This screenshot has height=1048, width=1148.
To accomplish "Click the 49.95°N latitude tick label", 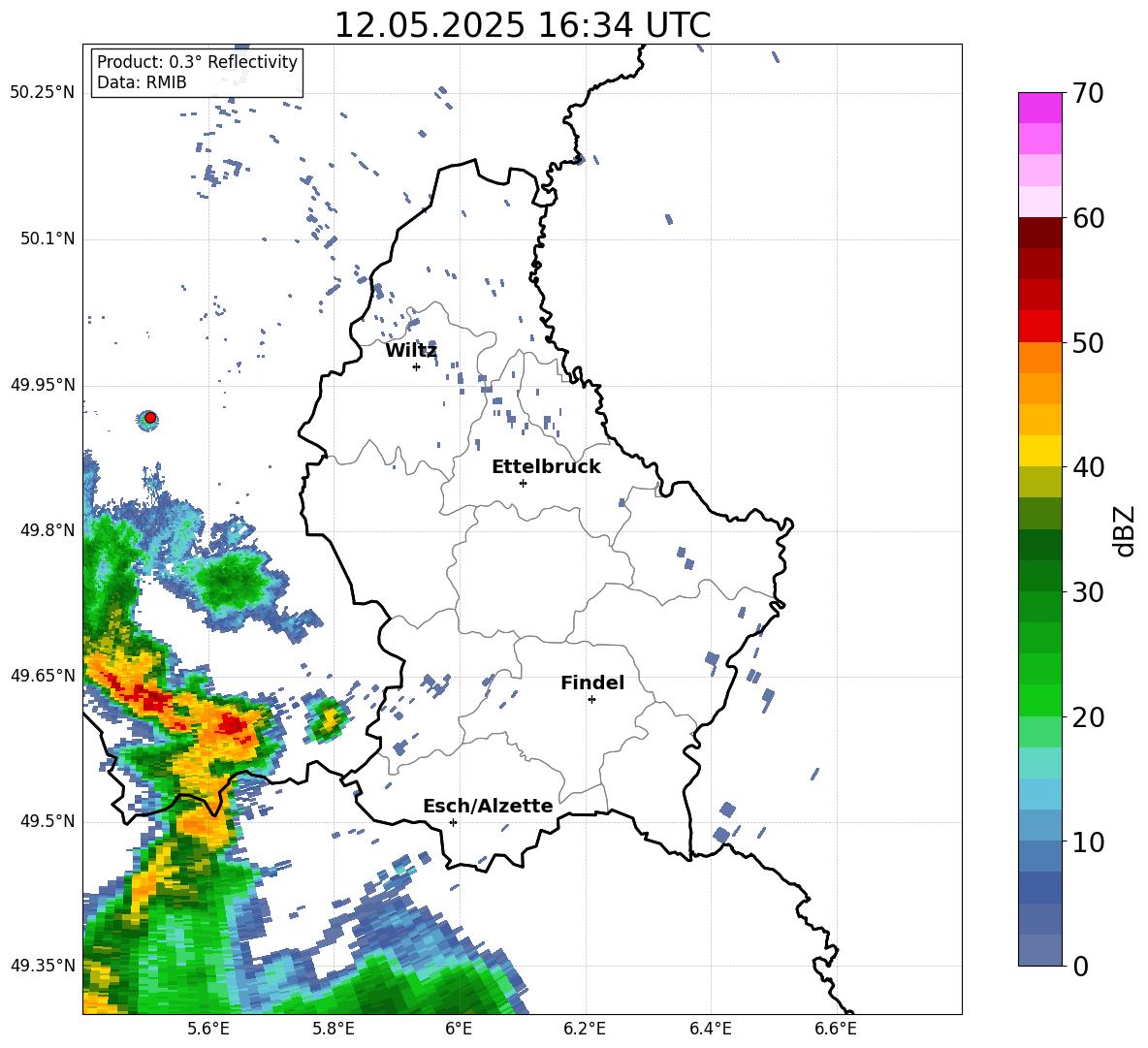I will pyautogui.click(x=43, y=385).
